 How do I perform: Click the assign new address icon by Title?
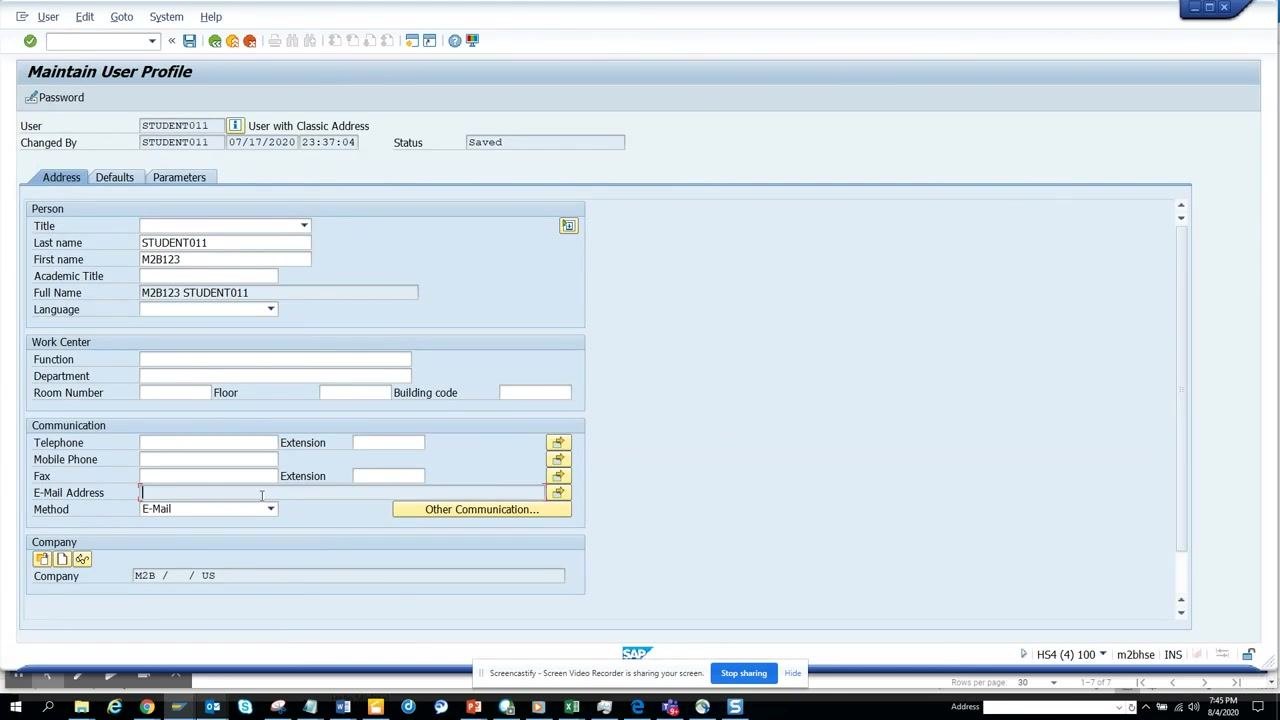click(568, 226)
